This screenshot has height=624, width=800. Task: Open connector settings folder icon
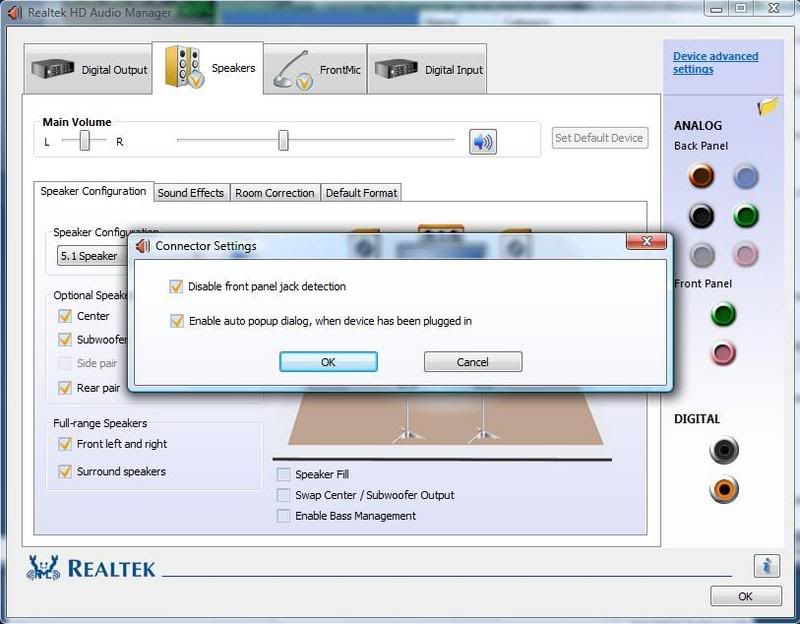(x=767, y=107)
